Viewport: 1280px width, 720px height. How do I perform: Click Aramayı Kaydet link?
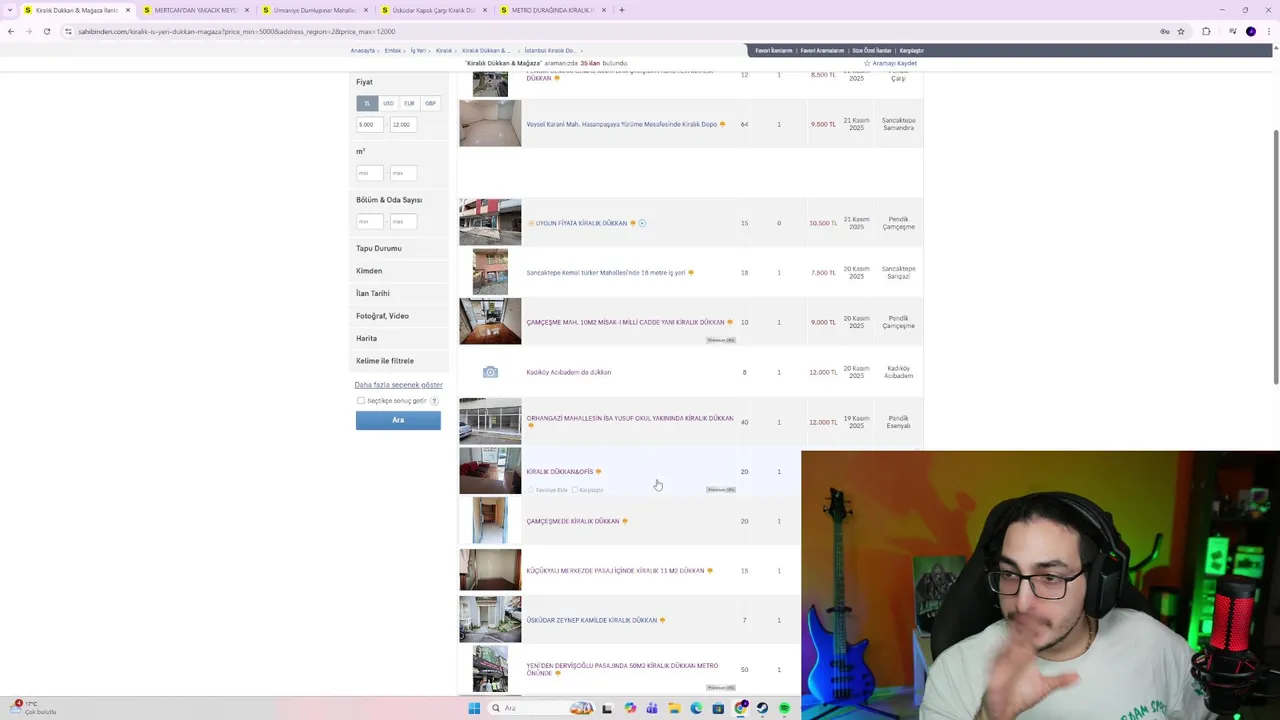890,63
